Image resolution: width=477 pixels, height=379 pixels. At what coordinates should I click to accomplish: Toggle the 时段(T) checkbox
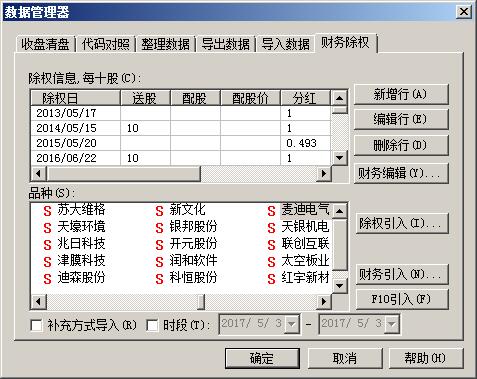(152, 325)
